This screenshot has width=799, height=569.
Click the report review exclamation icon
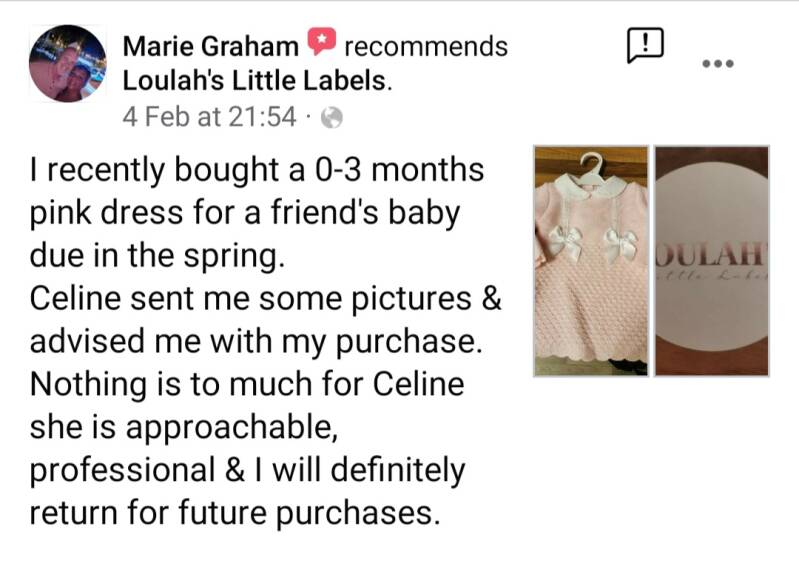tap(645, 45)
